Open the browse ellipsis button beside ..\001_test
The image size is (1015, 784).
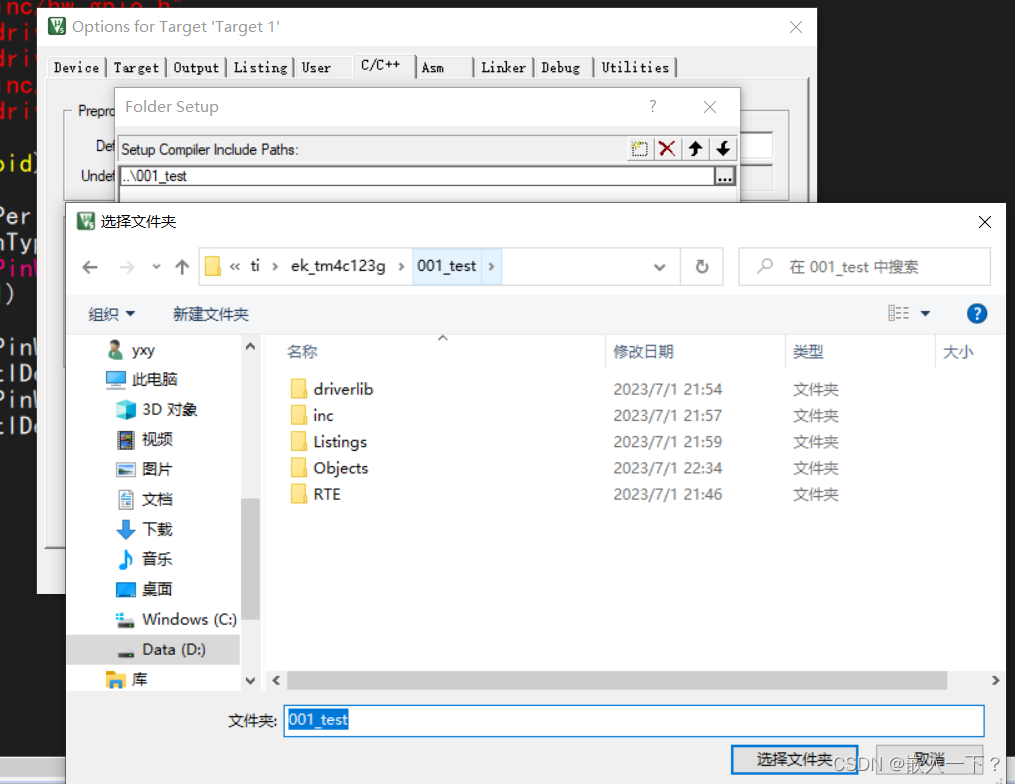[725, 176]
